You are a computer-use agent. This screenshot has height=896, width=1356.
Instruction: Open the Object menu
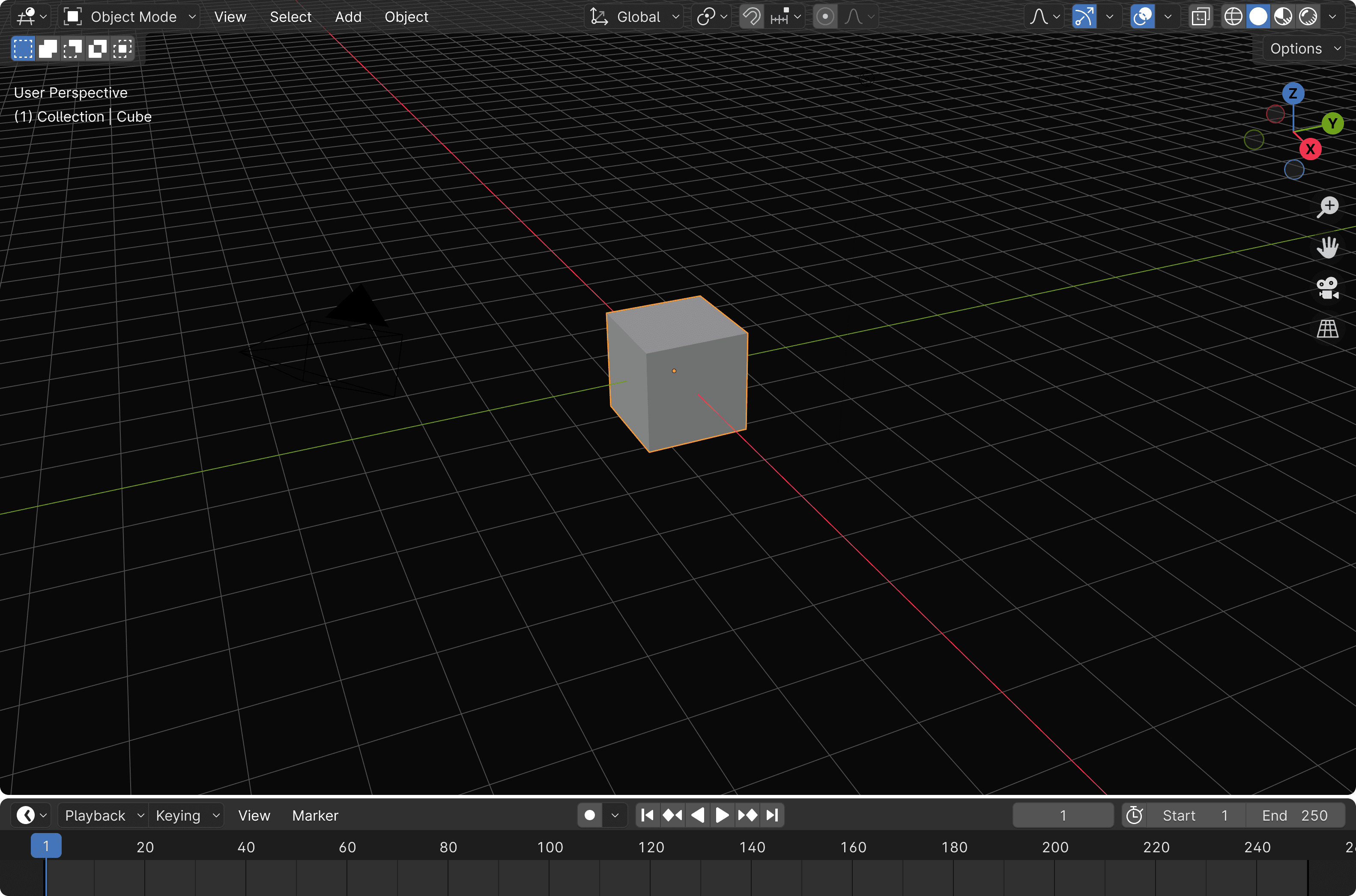(406, 17)
